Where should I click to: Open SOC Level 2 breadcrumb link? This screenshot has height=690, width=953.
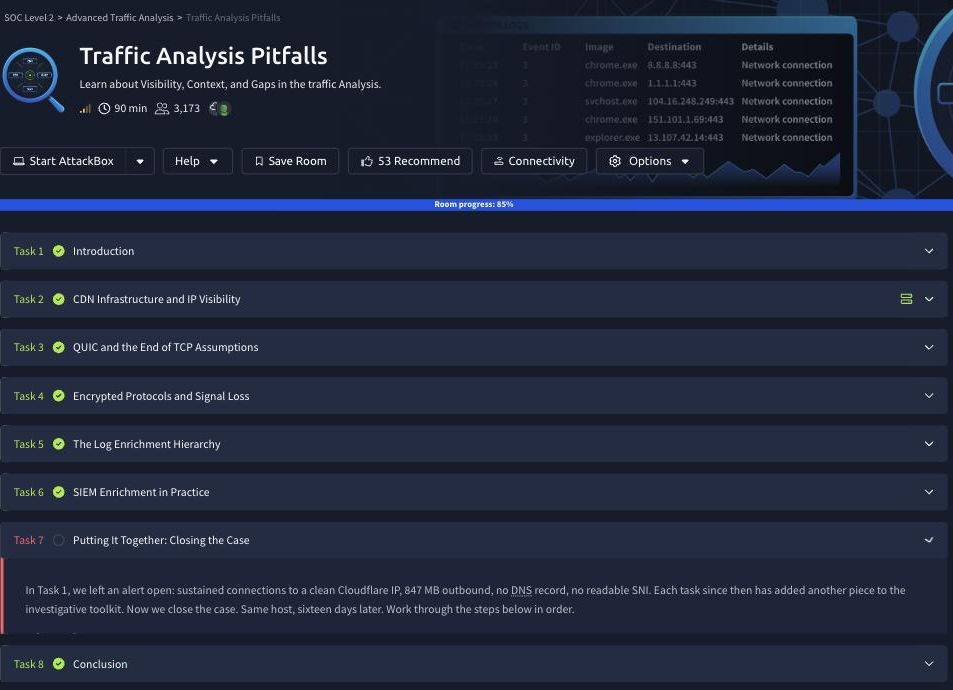click(x=29, y=18)
